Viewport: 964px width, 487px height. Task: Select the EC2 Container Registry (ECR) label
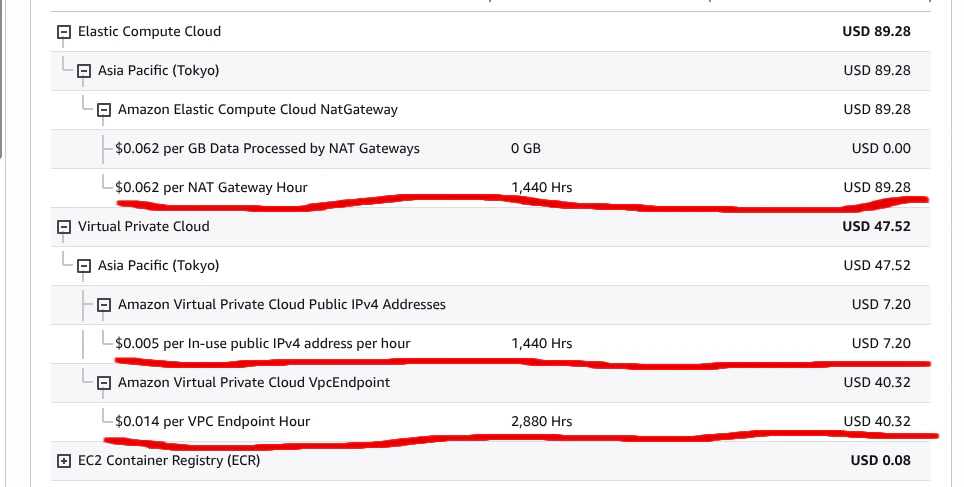[x=169, y=461]
